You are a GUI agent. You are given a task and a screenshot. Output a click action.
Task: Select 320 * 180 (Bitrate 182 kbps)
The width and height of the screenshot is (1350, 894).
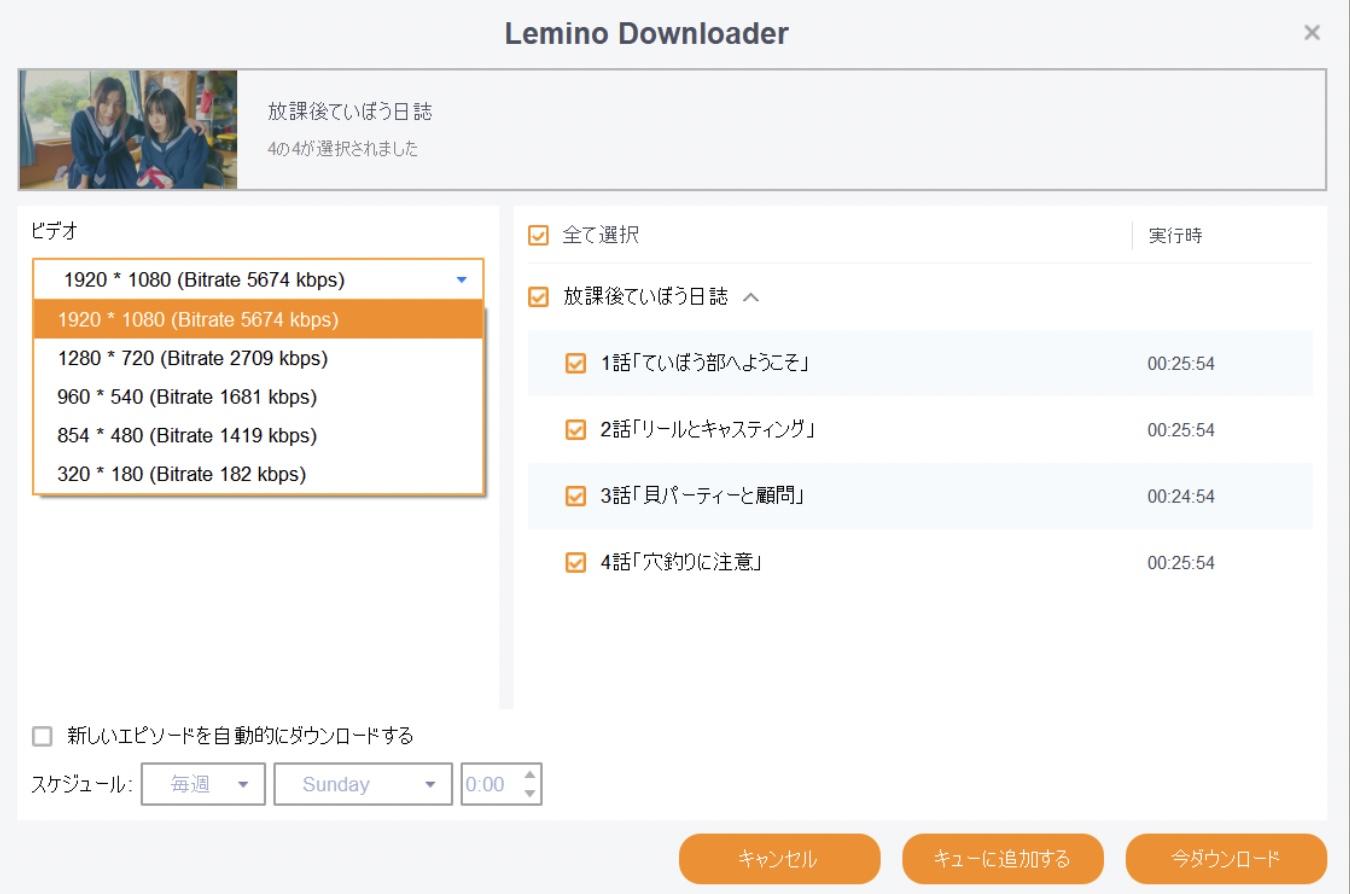[x=258, y=474]
